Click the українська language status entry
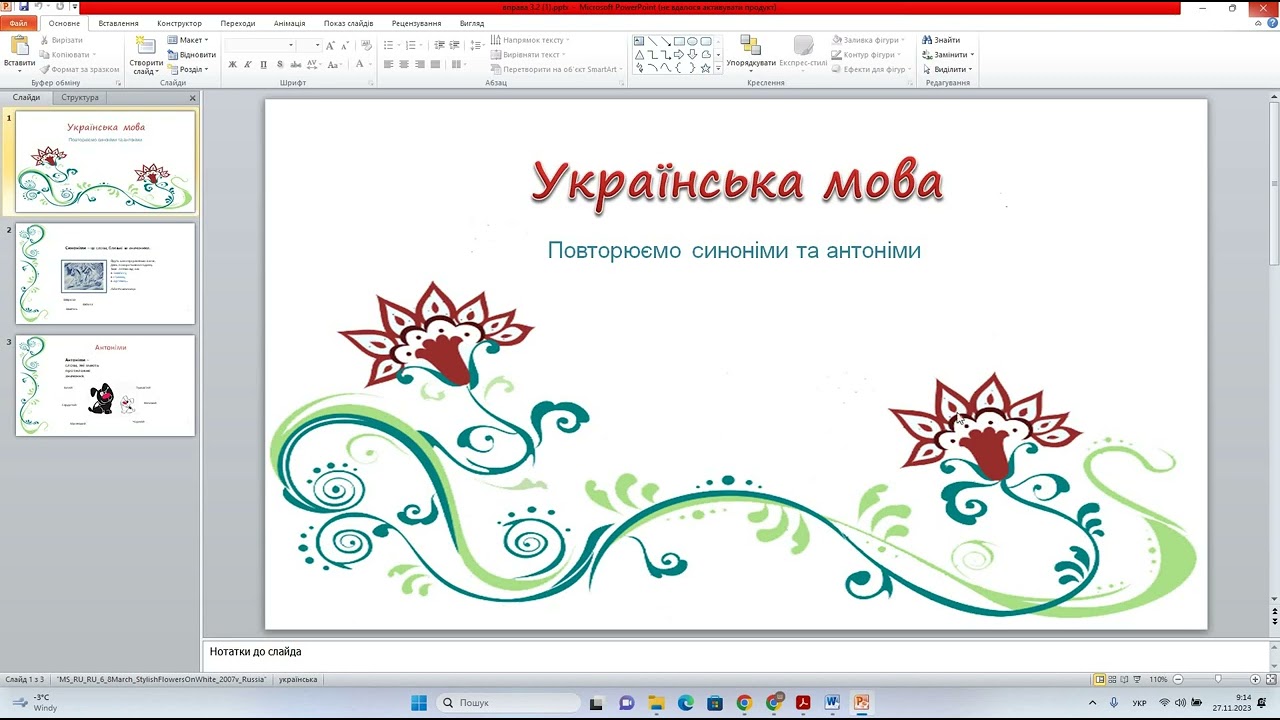Screen dimensions: 1280x720 (298, 679)
